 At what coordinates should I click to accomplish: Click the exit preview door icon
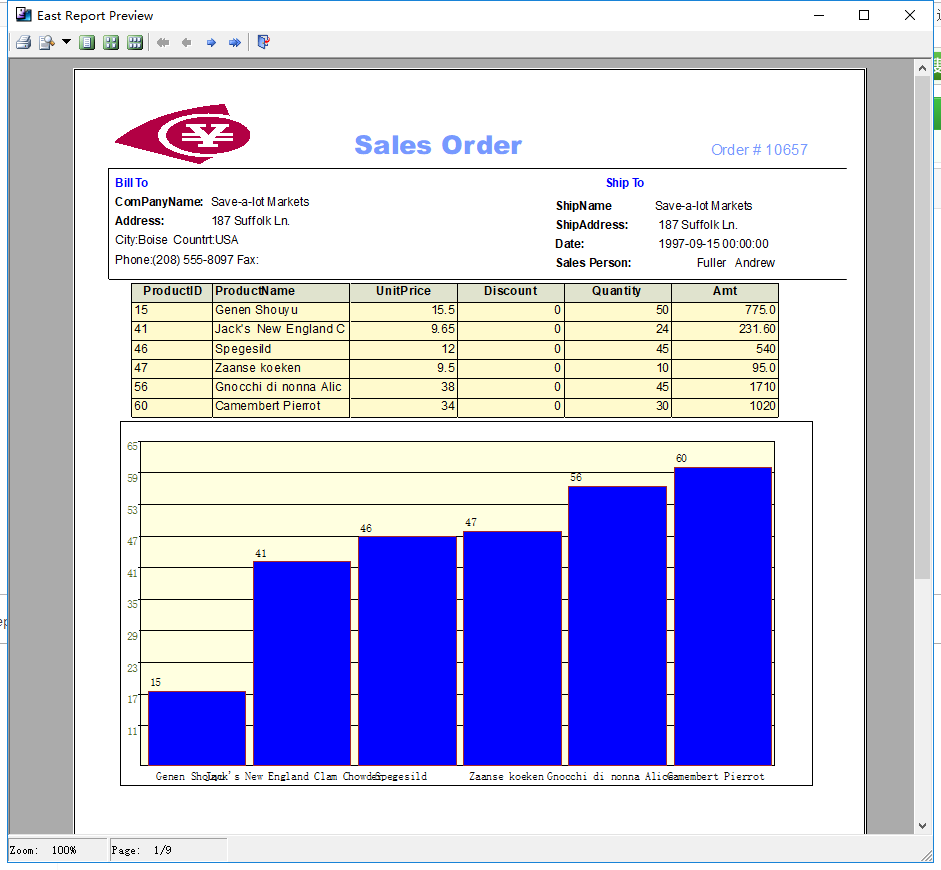pyautogui.click(x=263, y=42)
